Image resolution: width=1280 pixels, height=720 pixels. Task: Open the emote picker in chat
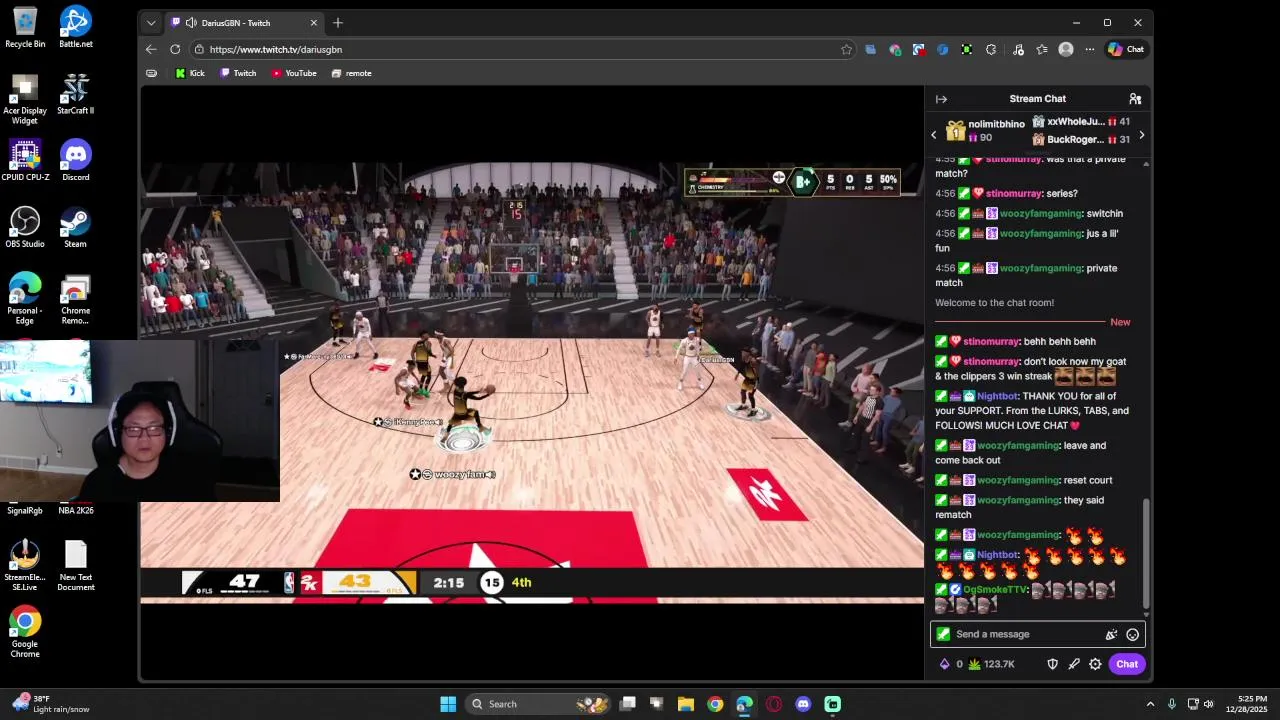pyautogui.click(x=1132, y=634)
